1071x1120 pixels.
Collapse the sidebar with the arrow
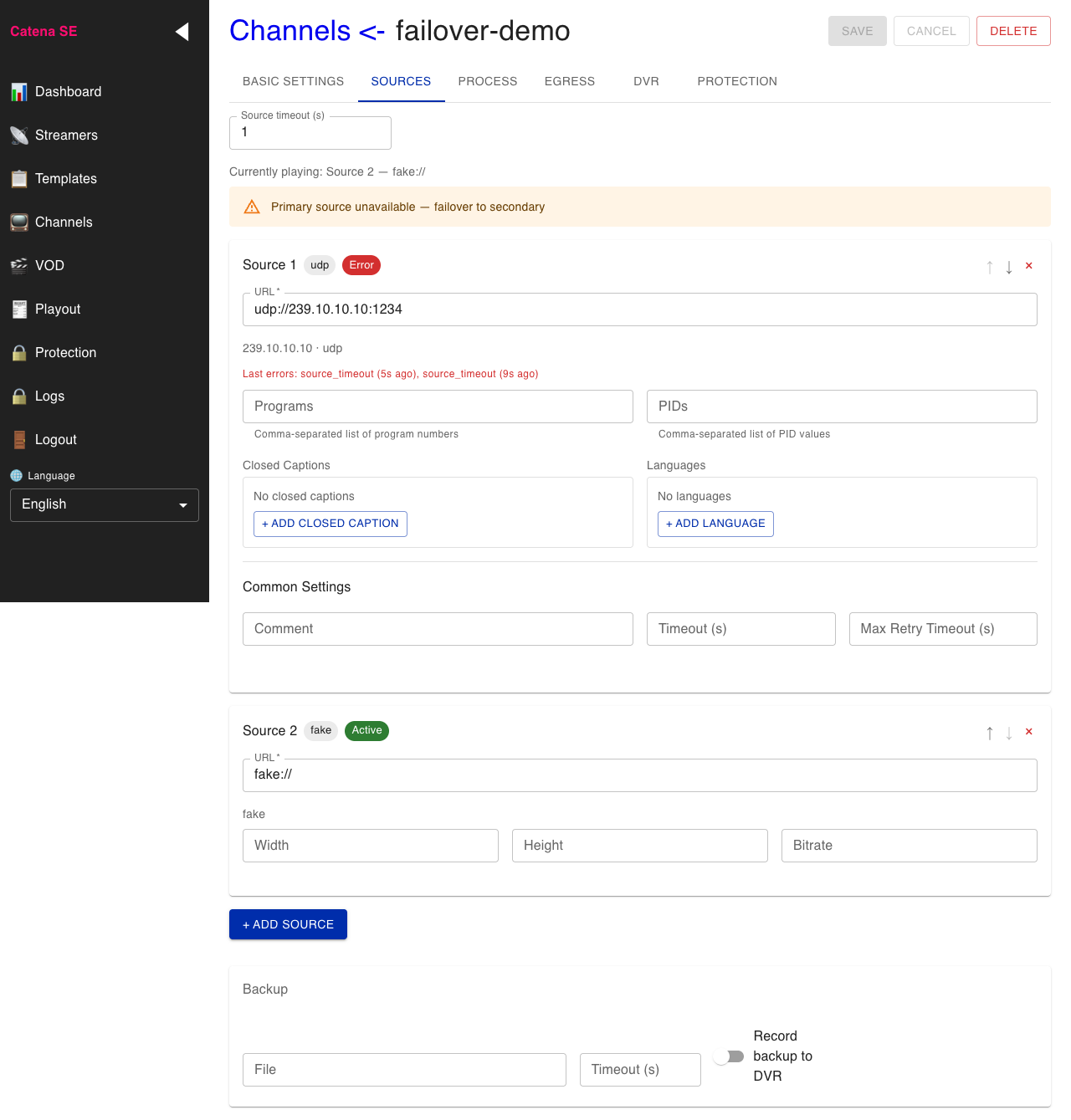point(182,31)
